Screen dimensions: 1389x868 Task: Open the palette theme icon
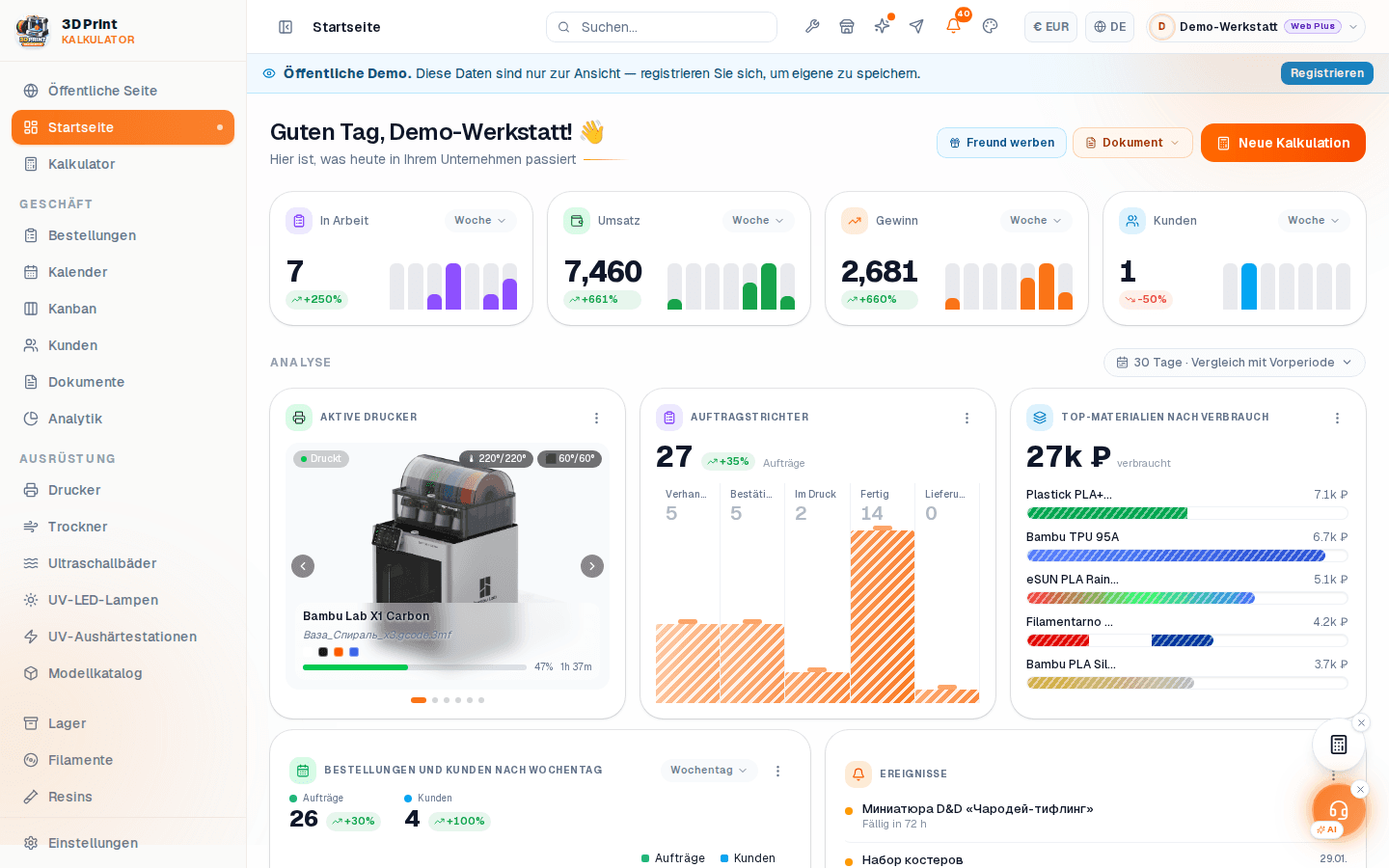click(990, 26)
